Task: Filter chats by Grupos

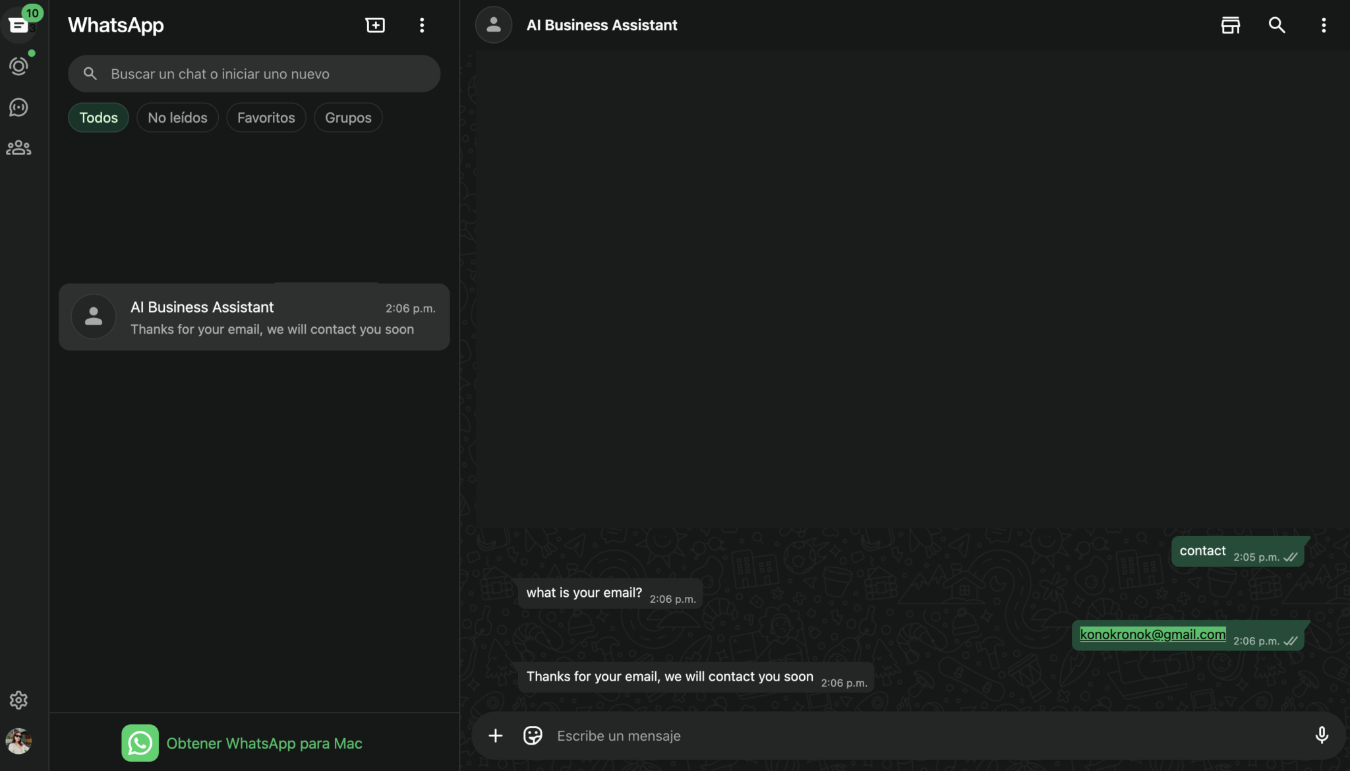Action: (348, 117)
